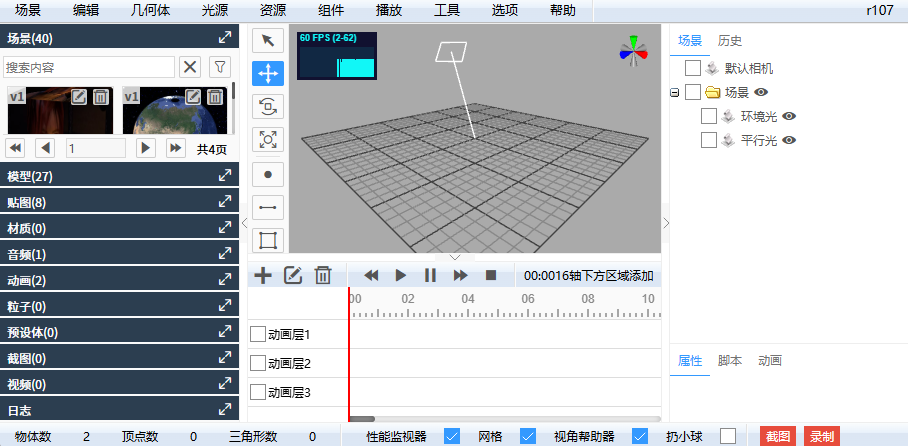Go to last page of scenes
908x446 pixels.
[x=176, y=148]
